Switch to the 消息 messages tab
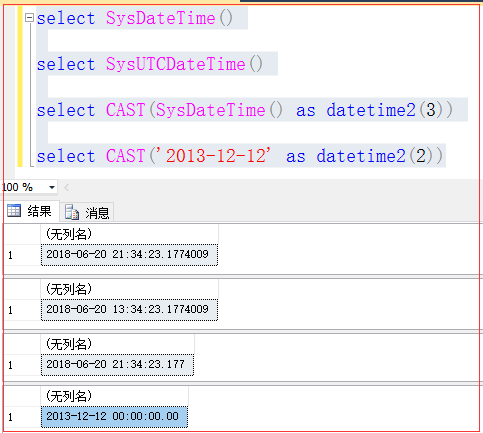Image resolution: width=483 pixels, height=433 pixels. (87, 212)
